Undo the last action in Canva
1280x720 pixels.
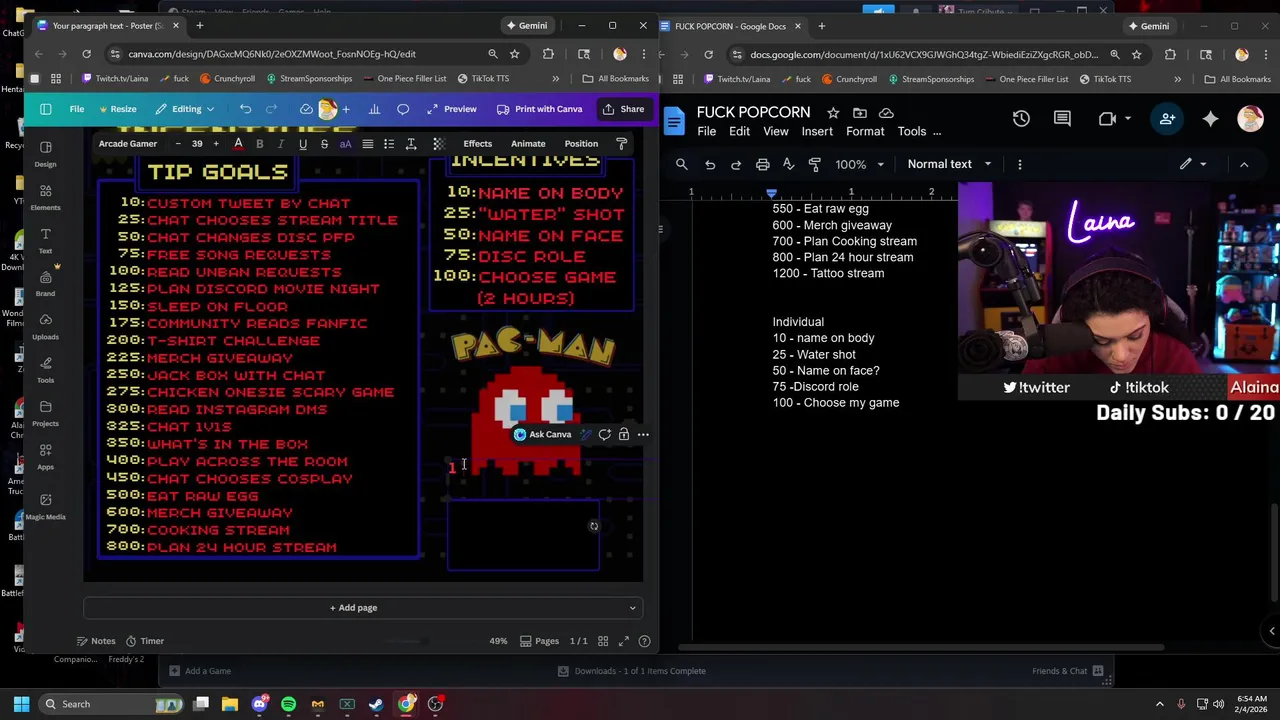coord(245,109)
